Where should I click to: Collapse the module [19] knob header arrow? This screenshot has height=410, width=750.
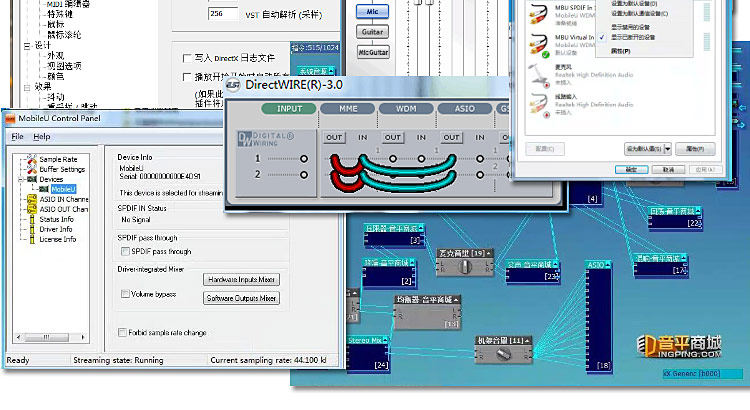tap(489, 253)
